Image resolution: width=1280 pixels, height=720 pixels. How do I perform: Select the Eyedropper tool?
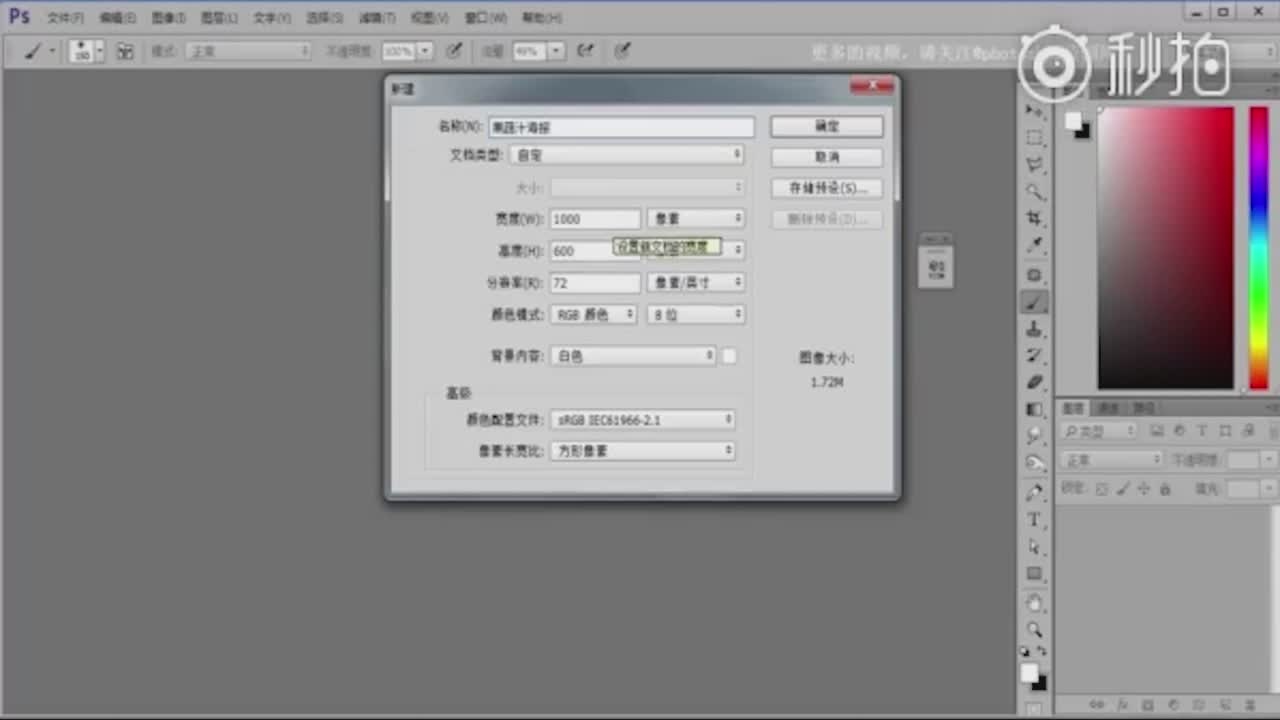tap(1035, 246)
